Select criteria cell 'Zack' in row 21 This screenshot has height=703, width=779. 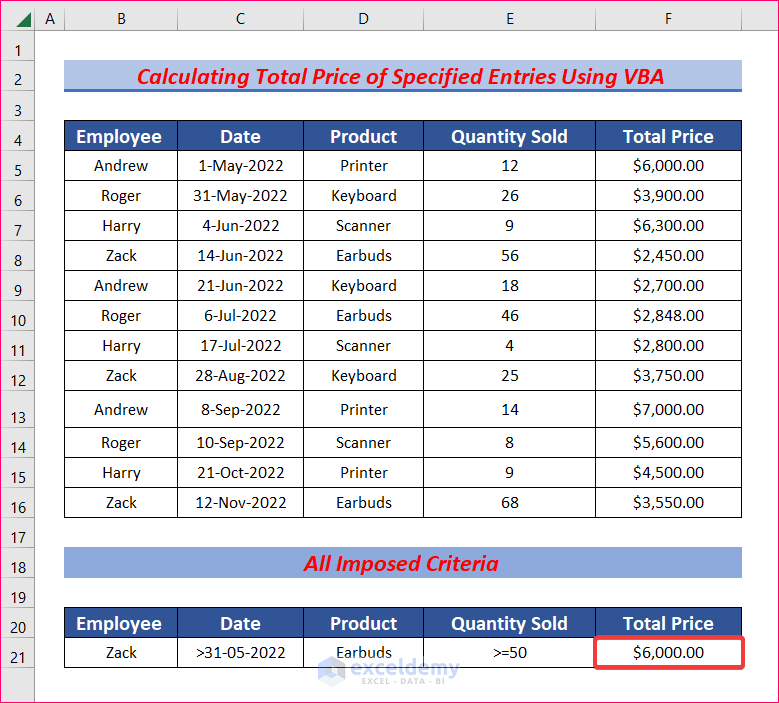121,652
